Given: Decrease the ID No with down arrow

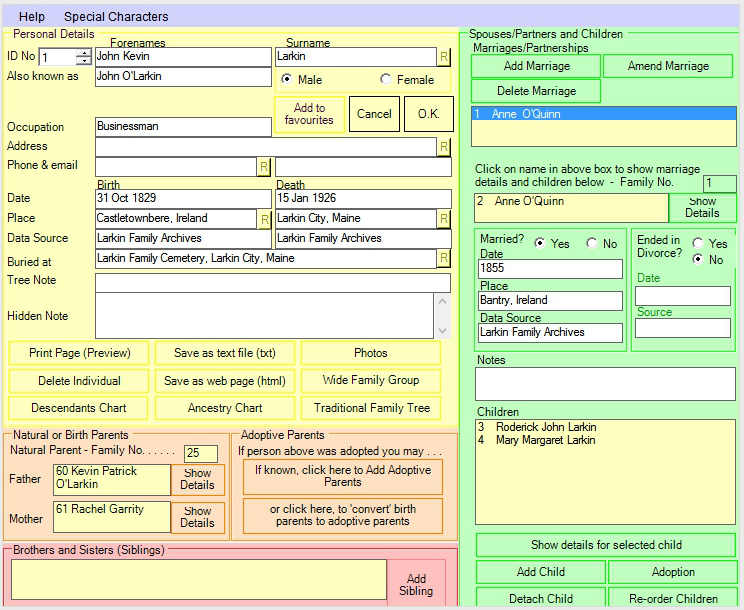Looking at the screenshot, I should (x=84, y=61).
